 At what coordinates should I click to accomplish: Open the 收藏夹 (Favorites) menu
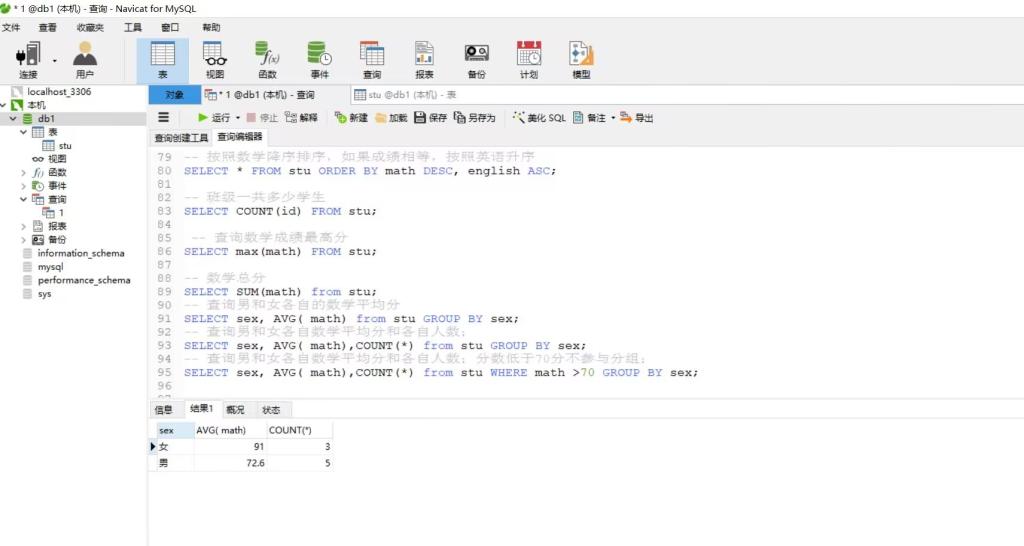[x=90, y=27]
